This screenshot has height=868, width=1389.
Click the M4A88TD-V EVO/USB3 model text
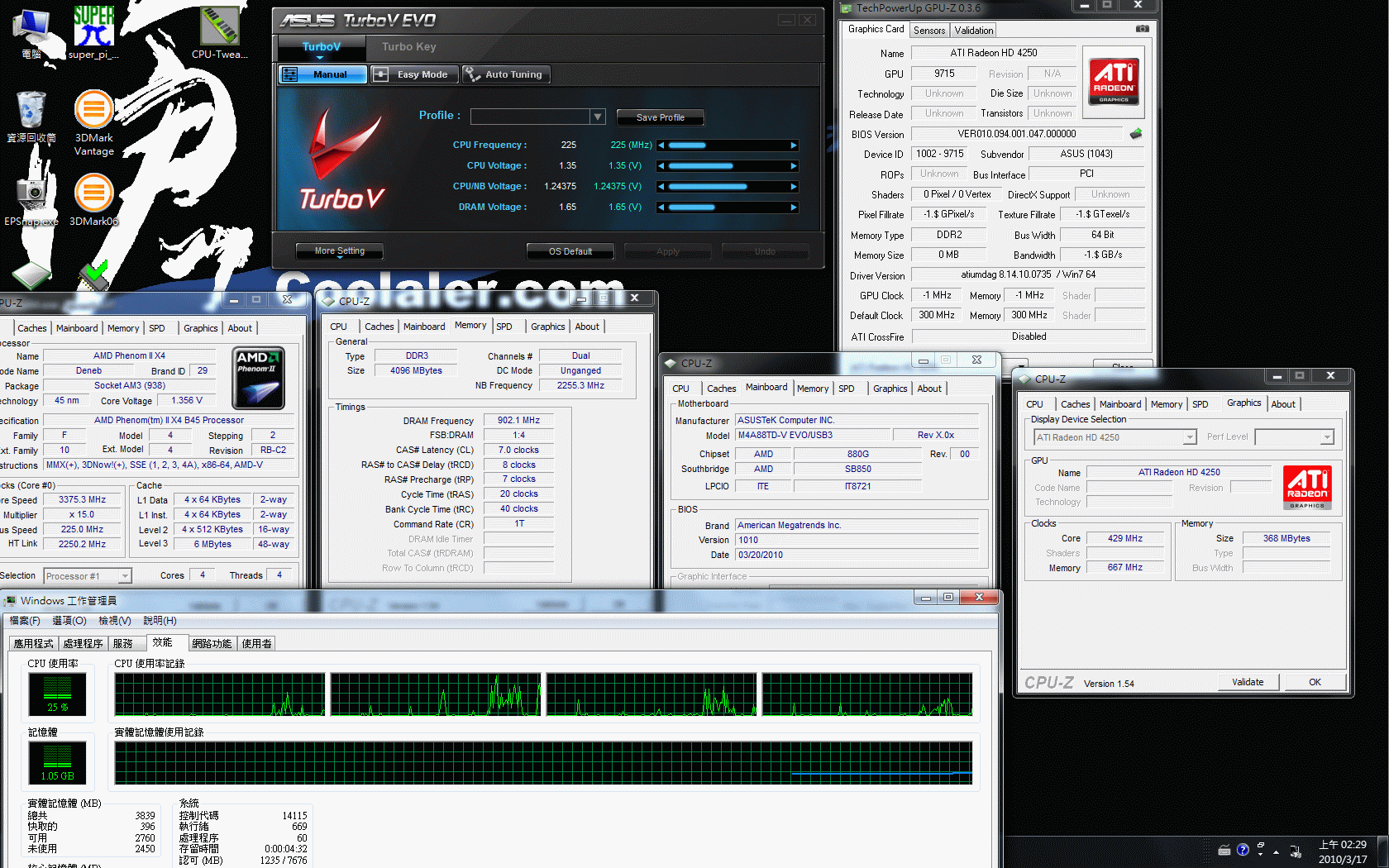tap(785, 435)
